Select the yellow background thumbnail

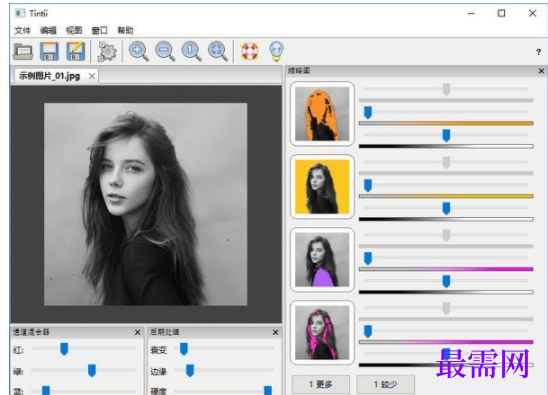pos(322,187)
